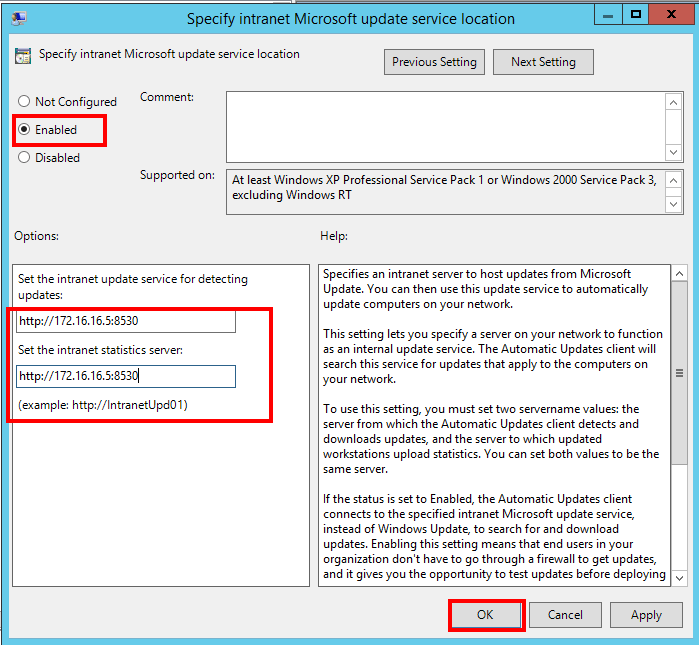699x645 pixels.
Task: Click the 'Supported on:' label
Action: point(177,175)
